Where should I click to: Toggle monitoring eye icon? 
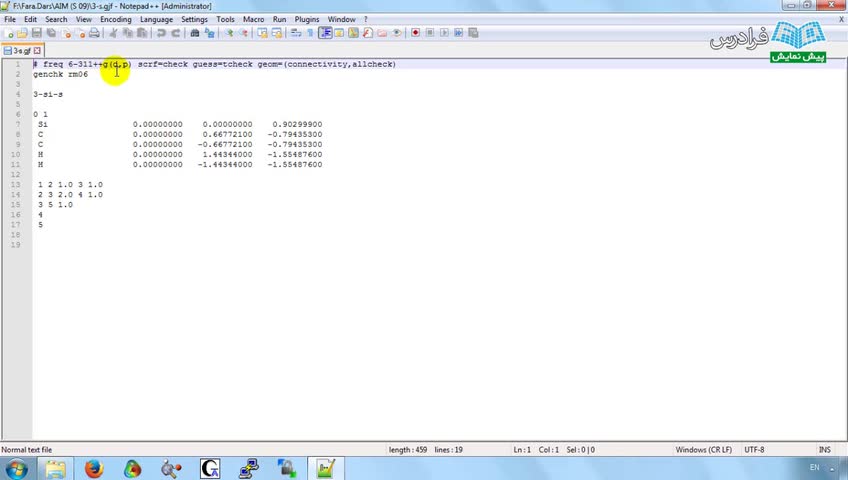point(396,34)
